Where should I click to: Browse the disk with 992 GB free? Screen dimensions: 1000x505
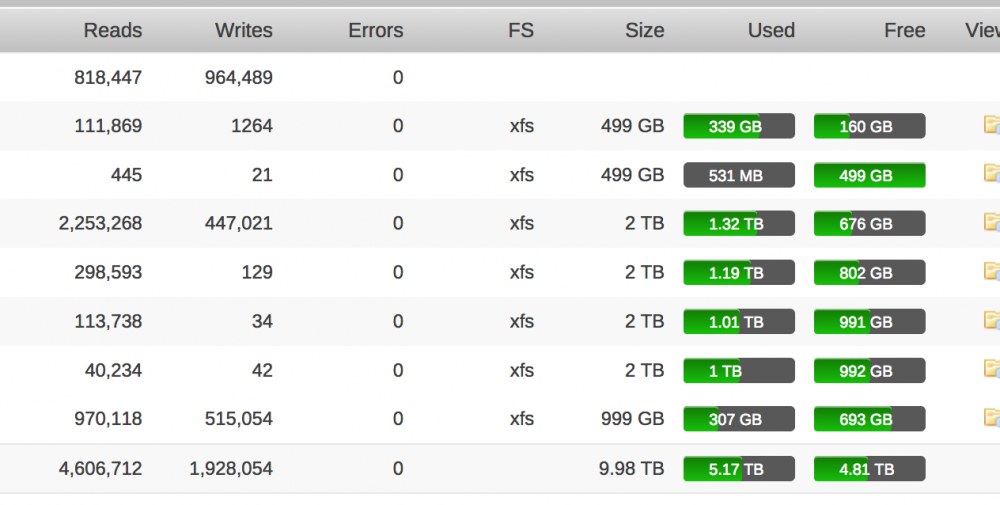(x=992, y=370)
